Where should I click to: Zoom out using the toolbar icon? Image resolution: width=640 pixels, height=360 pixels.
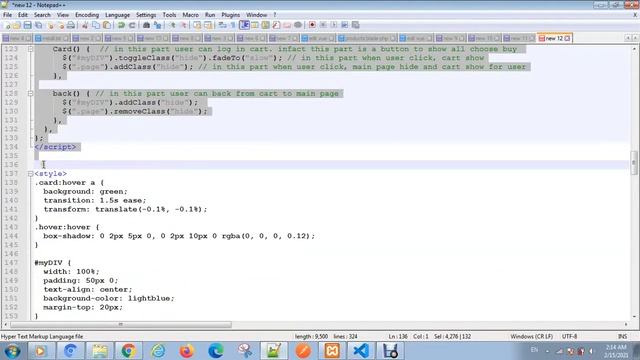pyautogui.click(x=183, y=25)
